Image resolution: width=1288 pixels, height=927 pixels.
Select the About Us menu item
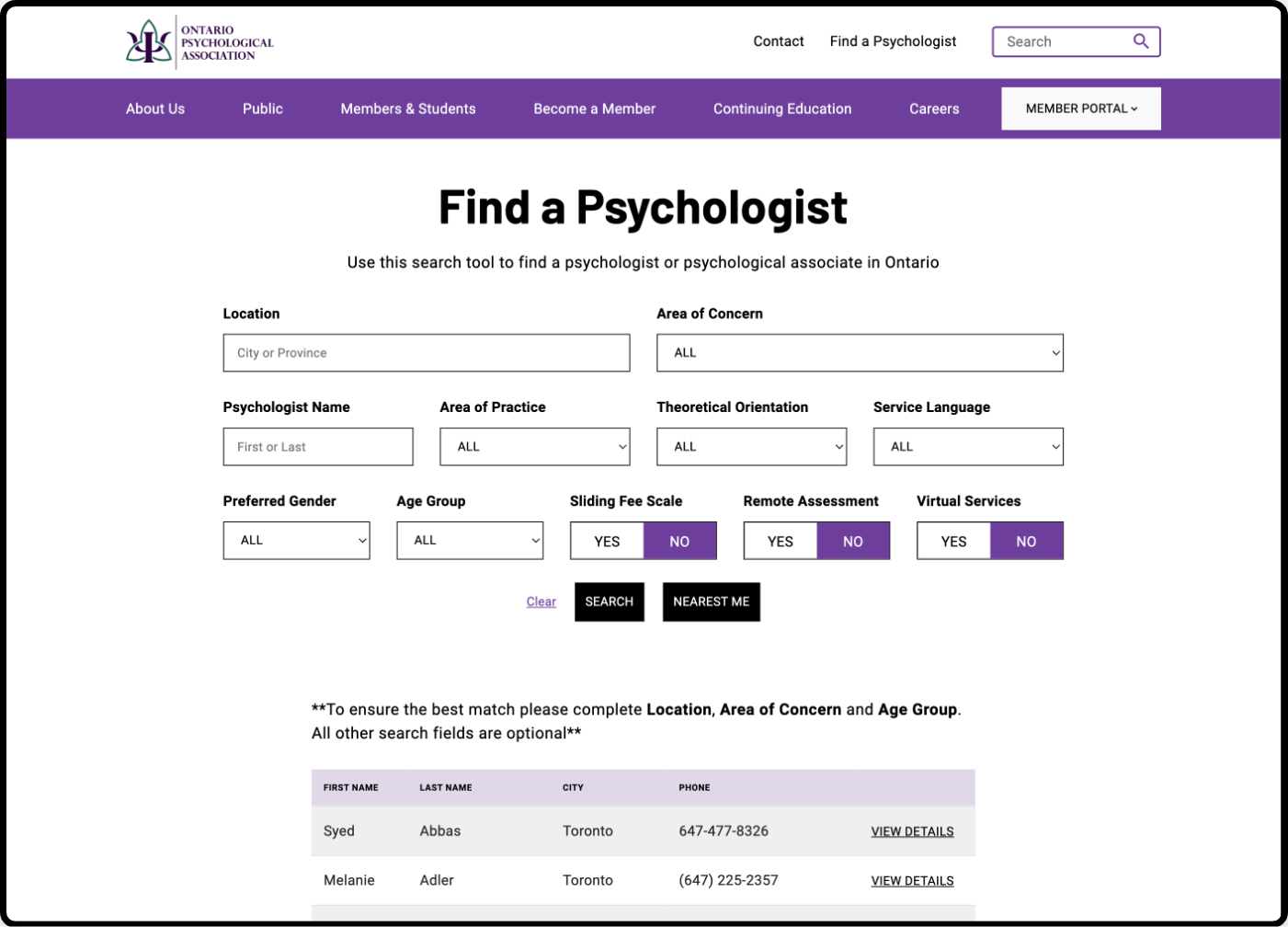[154, 109]
